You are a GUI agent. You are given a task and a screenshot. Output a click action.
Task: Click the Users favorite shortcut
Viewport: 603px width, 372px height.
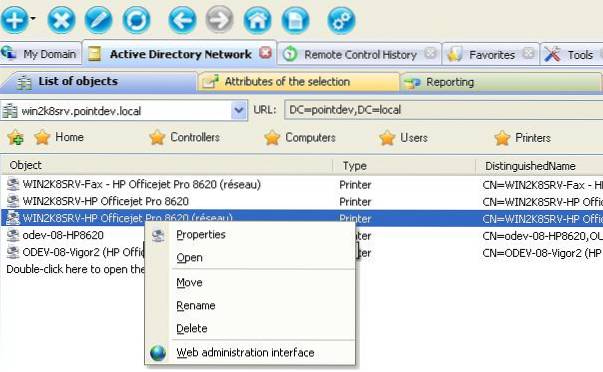[x=403, y=138]
